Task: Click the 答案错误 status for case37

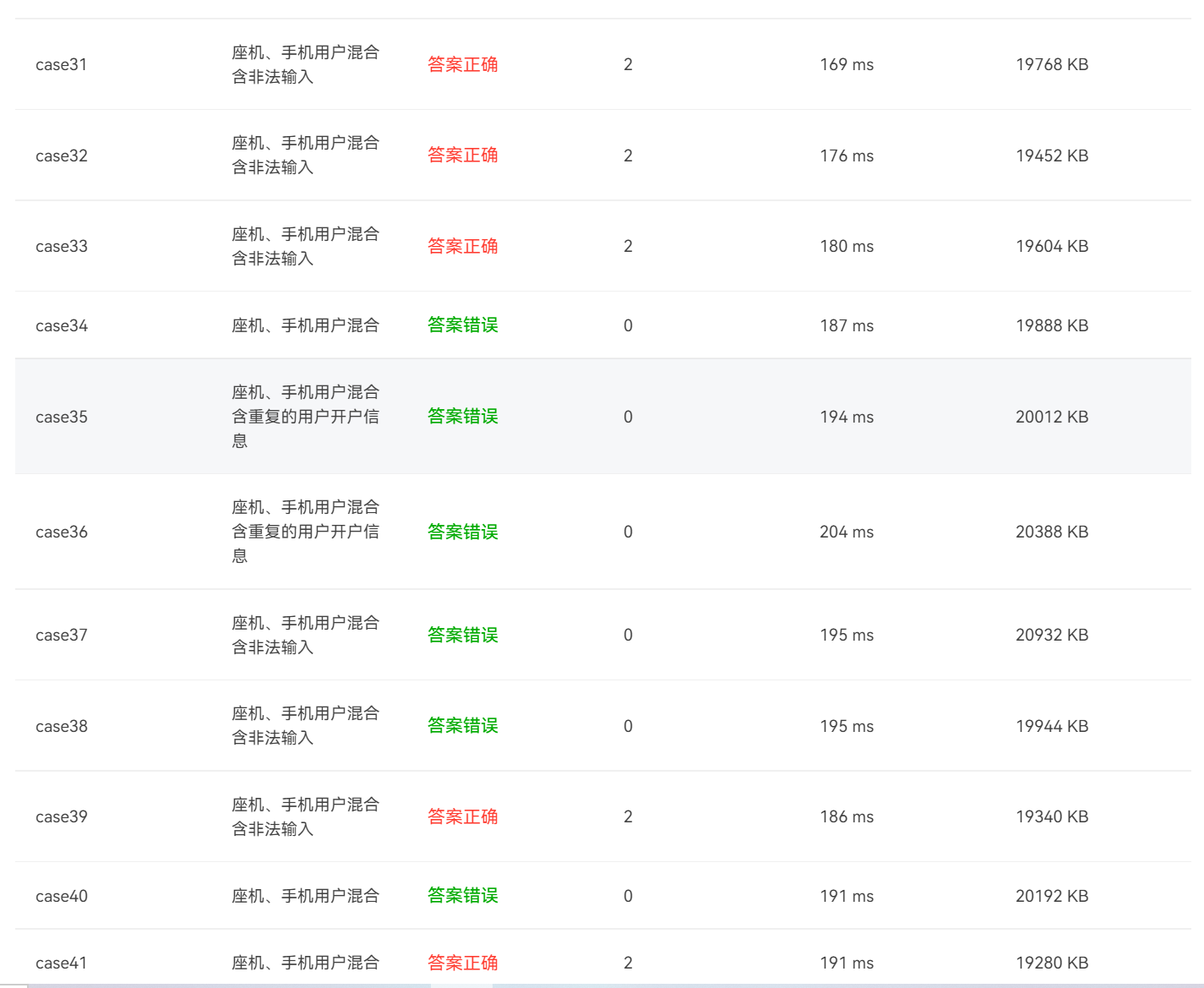Action: [x=462, y=636]
